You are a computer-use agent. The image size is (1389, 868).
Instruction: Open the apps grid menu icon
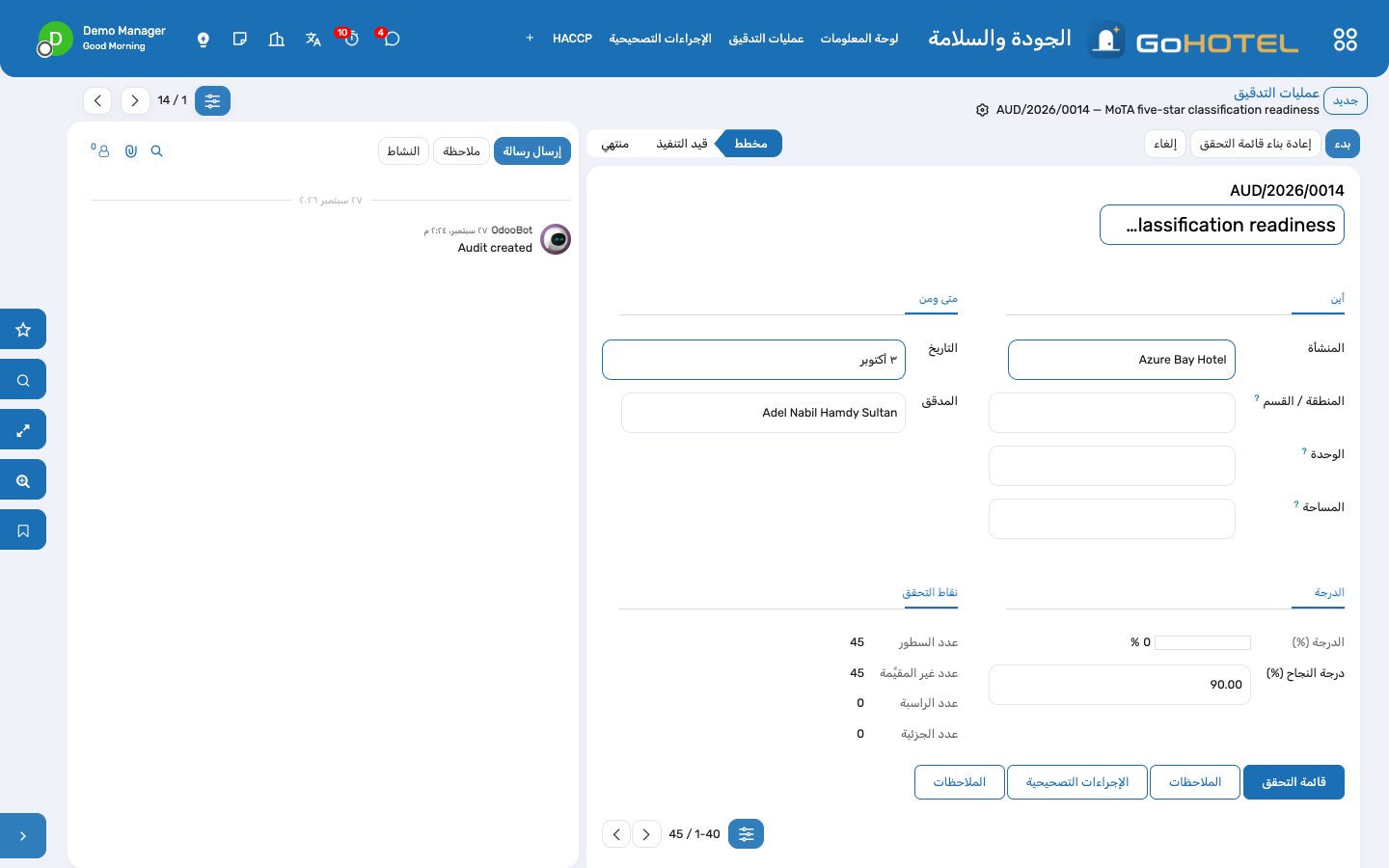(x=1345, y=40)
